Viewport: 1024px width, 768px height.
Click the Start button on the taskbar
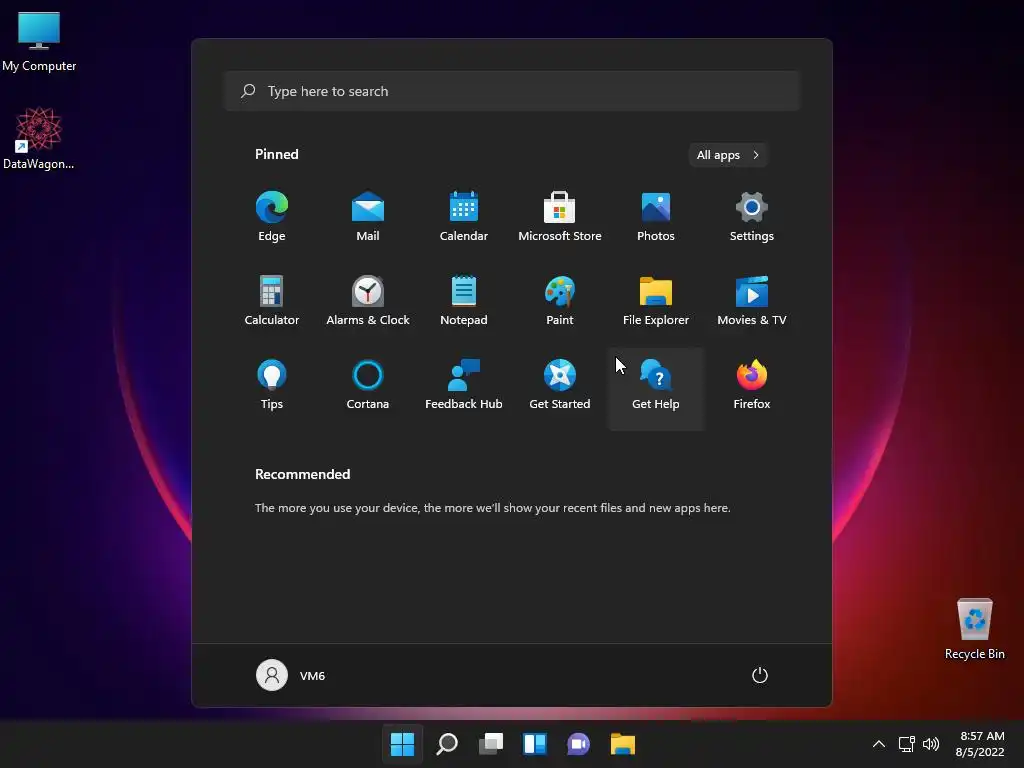click(x=402, y=744)
